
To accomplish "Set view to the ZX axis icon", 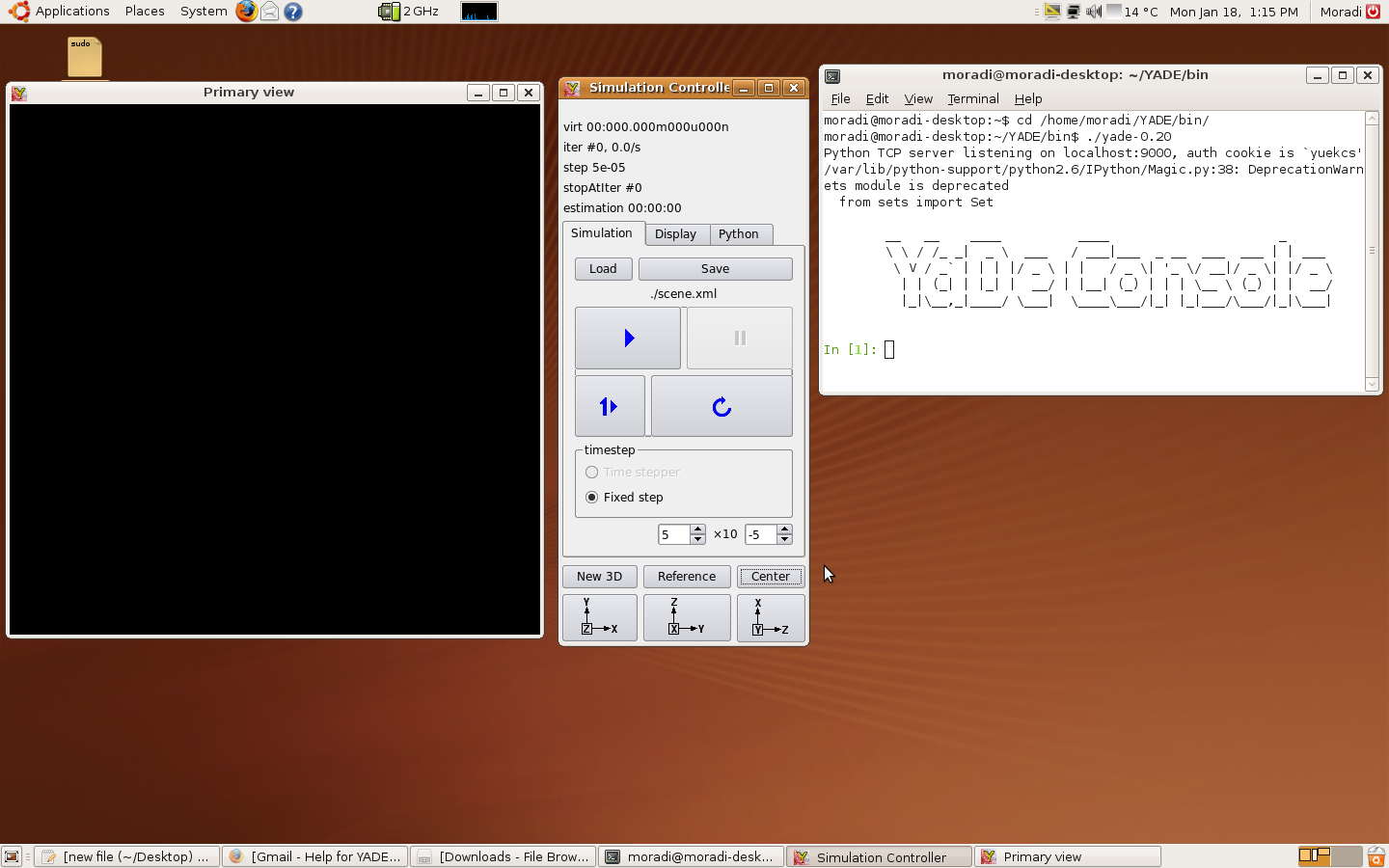I will coord(770,617).
